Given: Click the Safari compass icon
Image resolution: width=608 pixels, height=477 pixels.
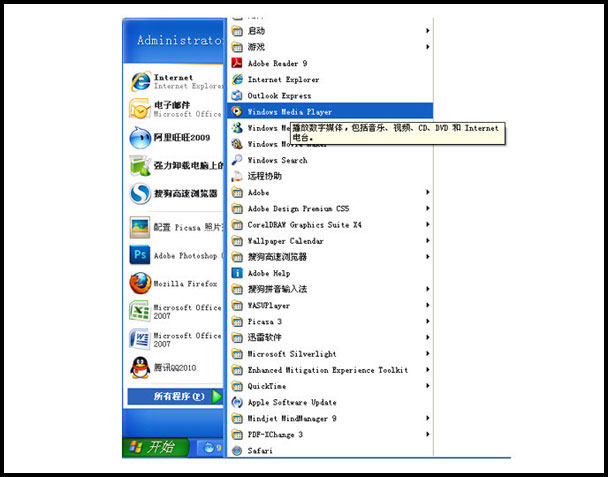Looking at the screenshot, I should pos(237,451).
